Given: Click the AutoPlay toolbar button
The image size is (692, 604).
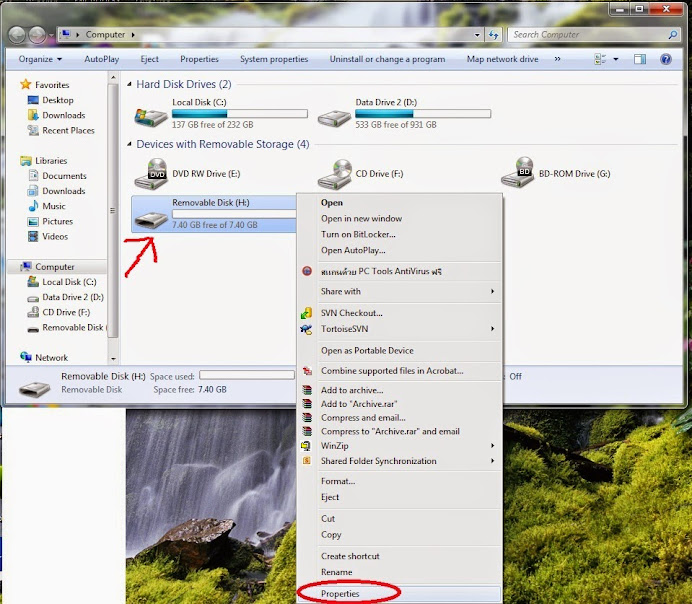Looking at the screenshot, I should (x=102, y=59).
